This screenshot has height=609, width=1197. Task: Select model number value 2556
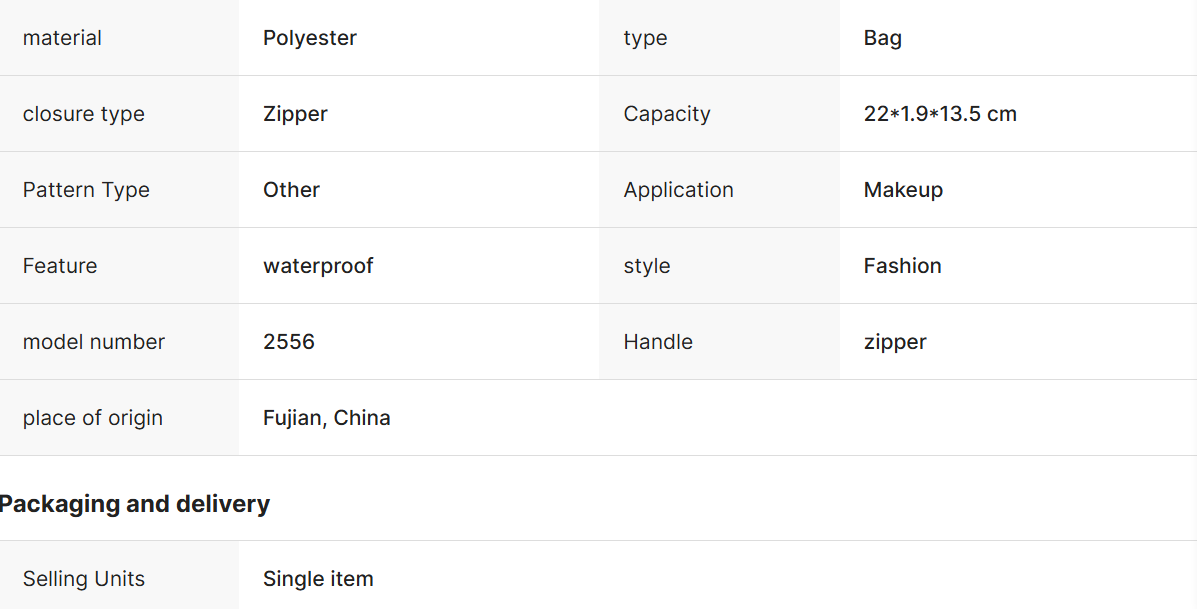(x=289, y=342)
